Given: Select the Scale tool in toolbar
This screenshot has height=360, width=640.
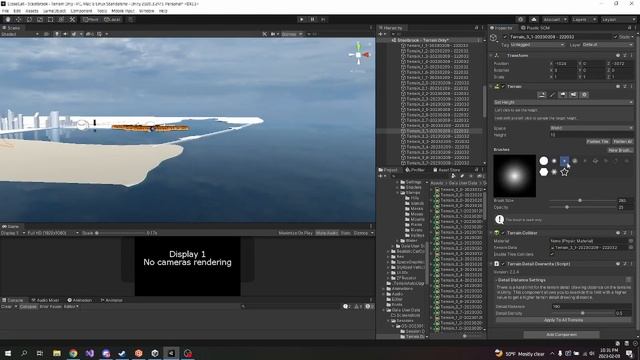Looking at the screenshot, I should point(40,19).
